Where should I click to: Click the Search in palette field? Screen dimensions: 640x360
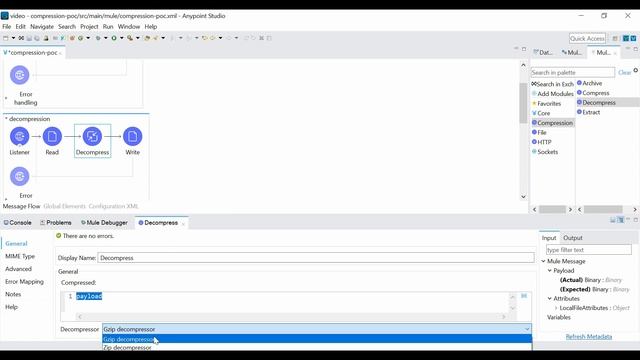click(x=573, y=73)
